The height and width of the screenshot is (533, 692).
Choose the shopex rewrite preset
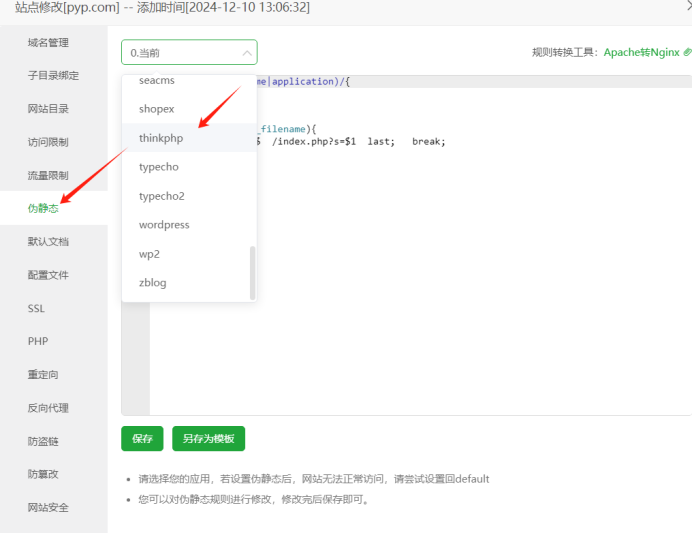pyautogui.click(x=157, y=109)
